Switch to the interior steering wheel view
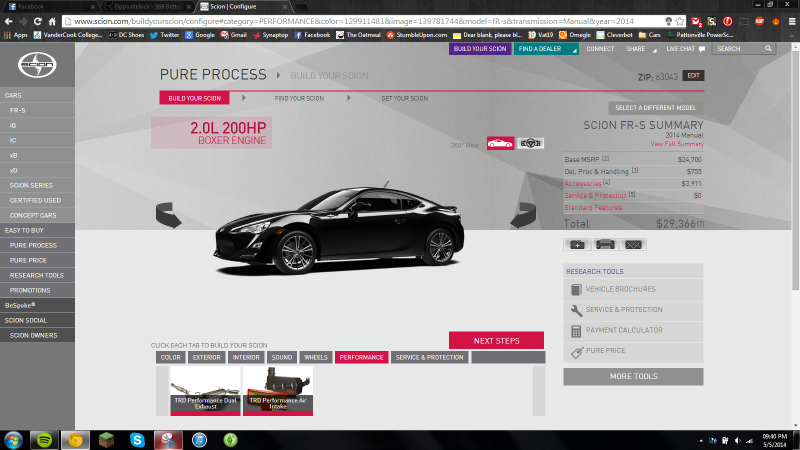The image size is (800, 450). coord(530,143)
